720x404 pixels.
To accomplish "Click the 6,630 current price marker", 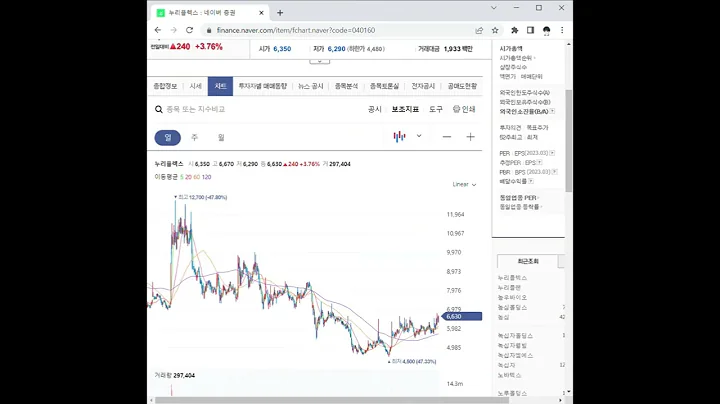I will (x=461, y=316).
